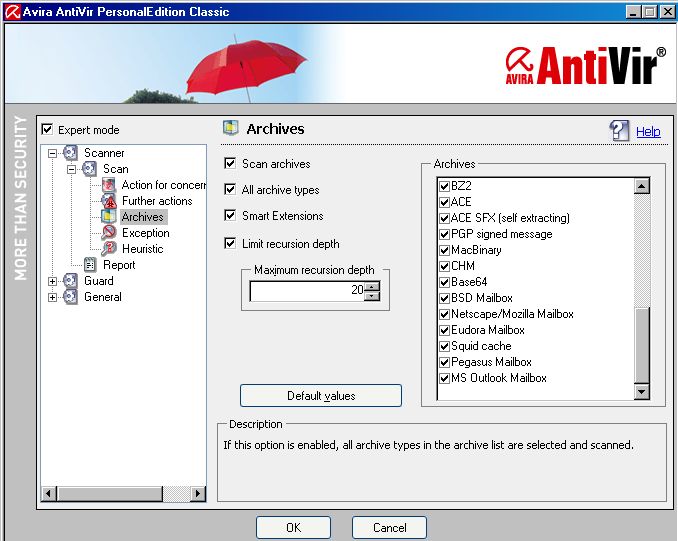Expand the General tree node

(52, 297)
